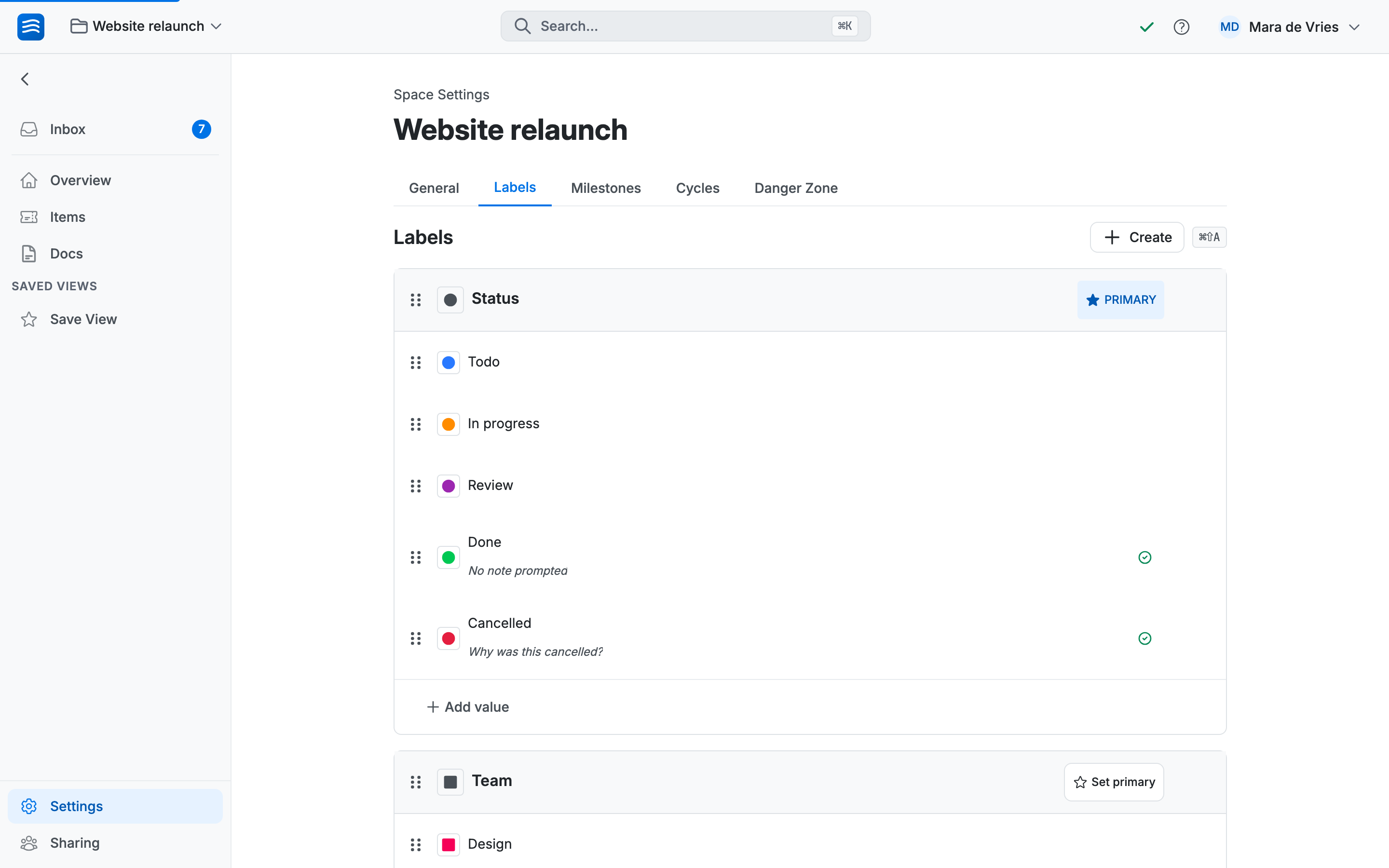This screenshot has width=1389, height=868.
Task: Click the app logo icon
Action: 31,27
